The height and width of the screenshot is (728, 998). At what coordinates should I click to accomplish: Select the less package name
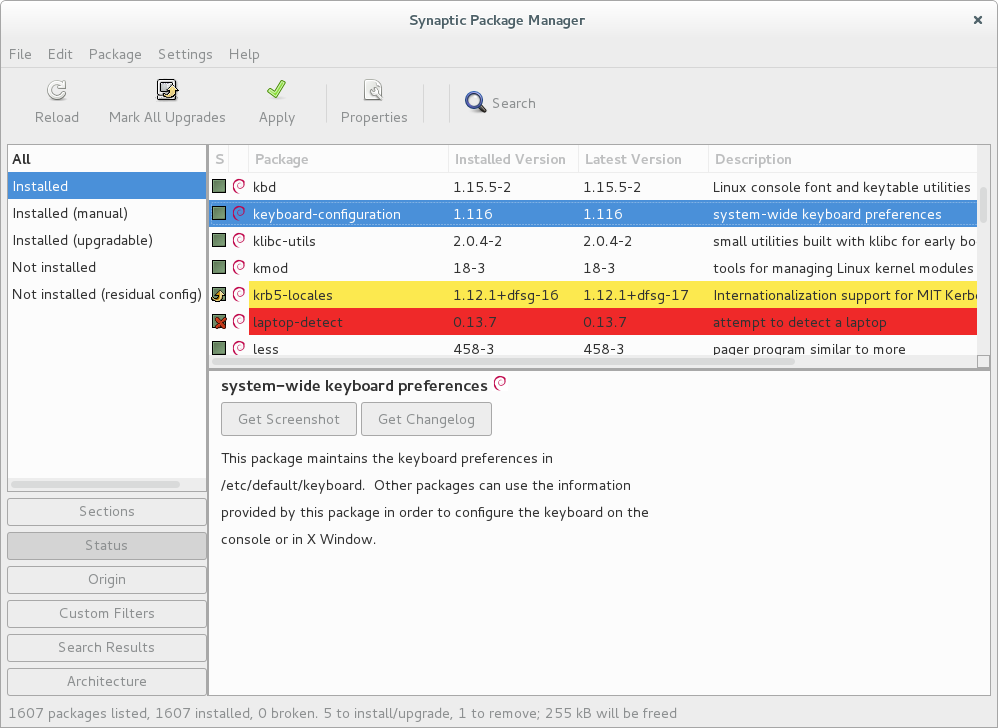pos(265,349)
